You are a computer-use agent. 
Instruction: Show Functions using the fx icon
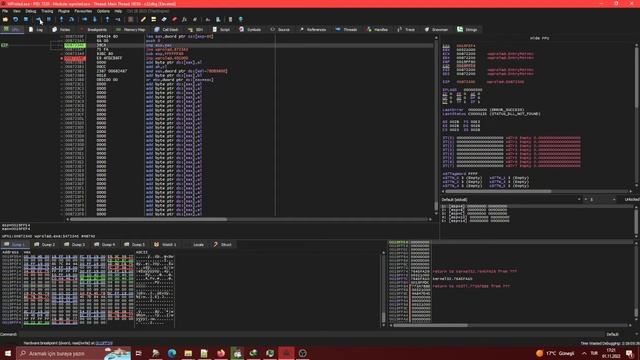point(184,19)
